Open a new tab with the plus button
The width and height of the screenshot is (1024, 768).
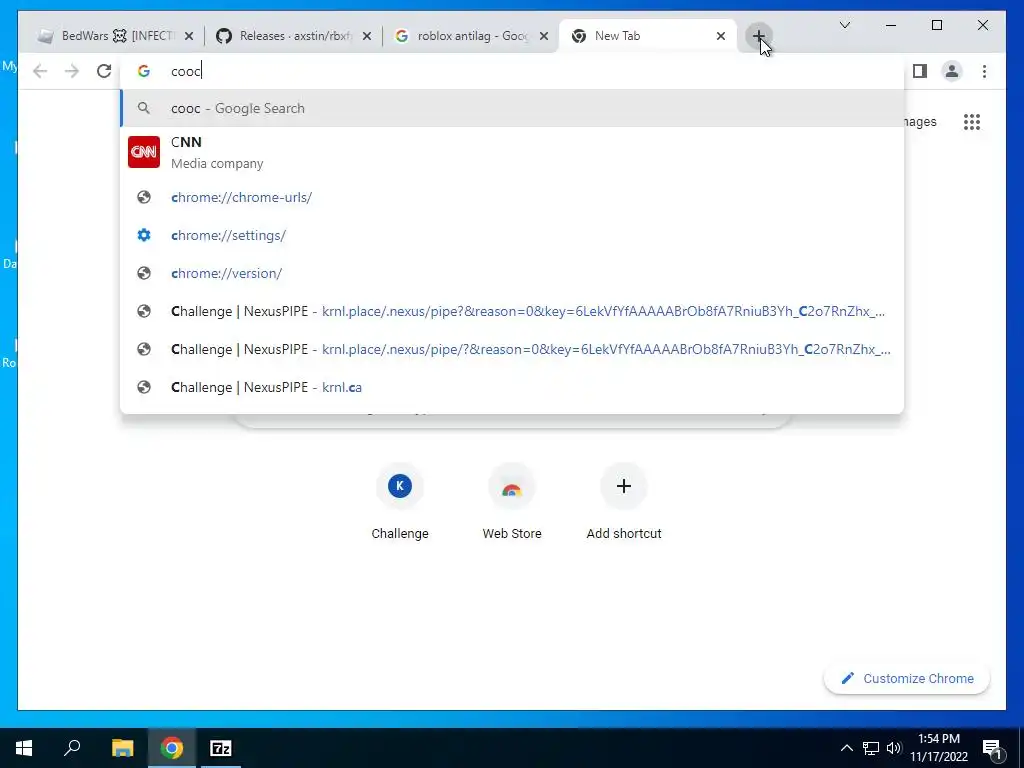pos(758,36)
